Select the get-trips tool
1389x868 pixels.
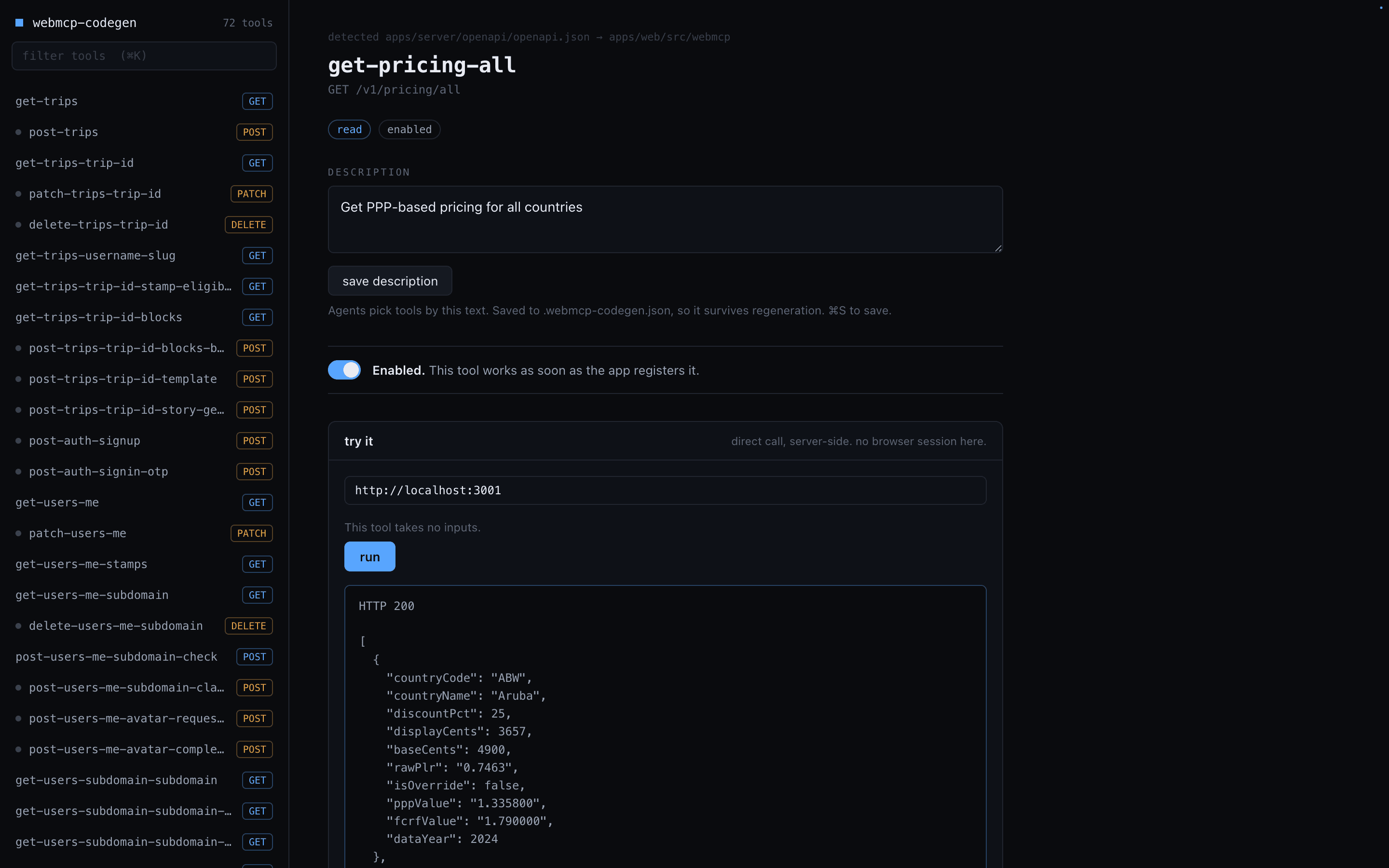(x=144, y=101)
